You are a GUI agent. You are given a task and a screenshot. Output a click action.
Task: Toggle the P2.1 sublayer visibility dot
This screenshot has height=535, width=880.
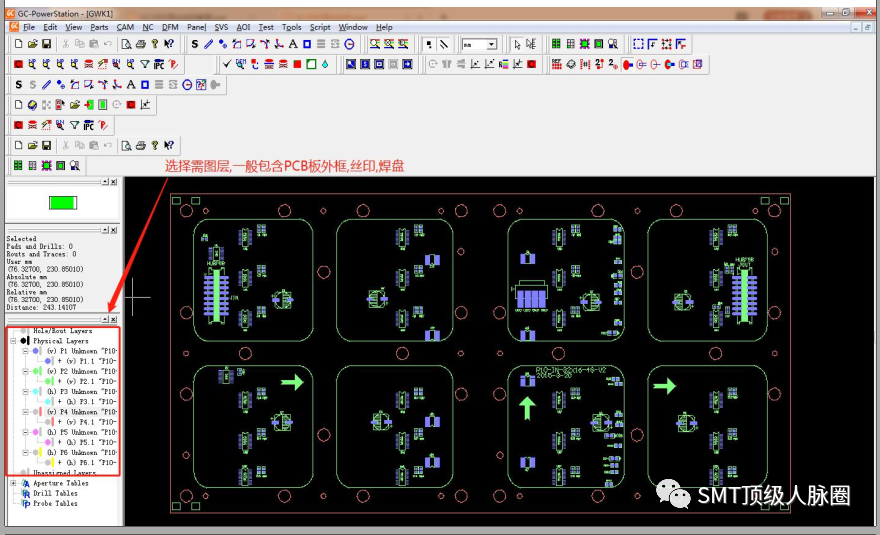click(48, 381)
